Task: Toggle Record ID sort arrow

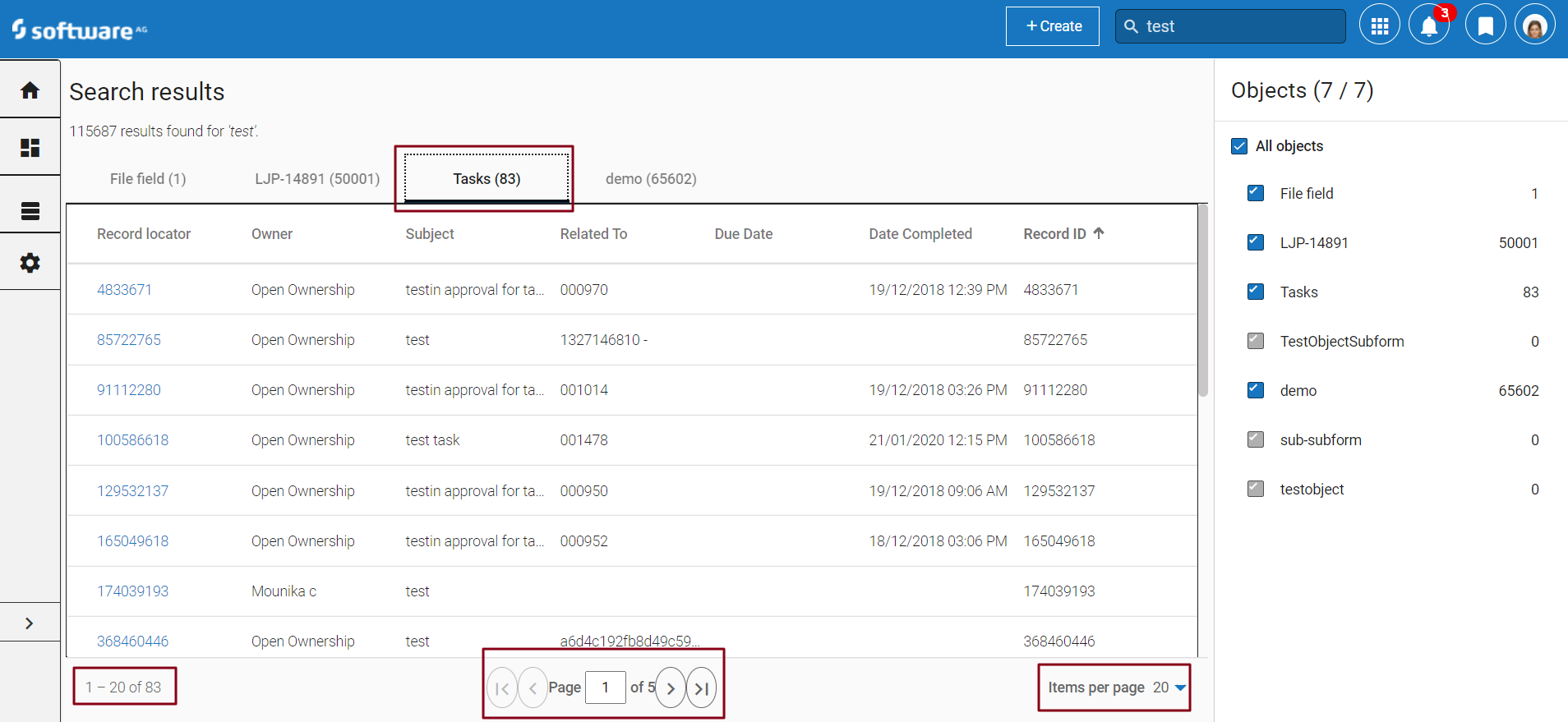Action: click(x=1099, y=233)
